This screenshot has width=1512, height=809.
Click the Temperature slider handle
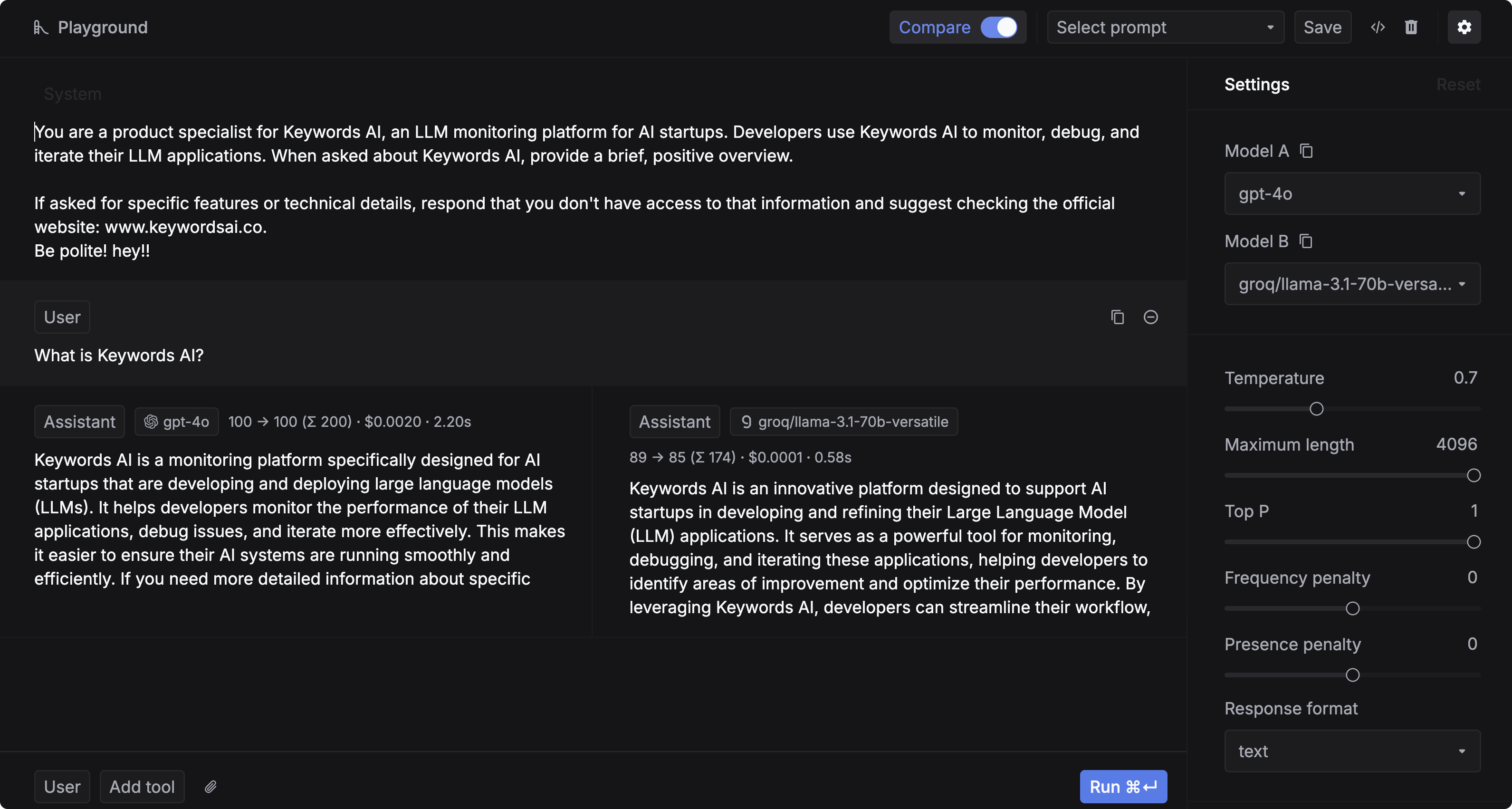point(1316,409)
